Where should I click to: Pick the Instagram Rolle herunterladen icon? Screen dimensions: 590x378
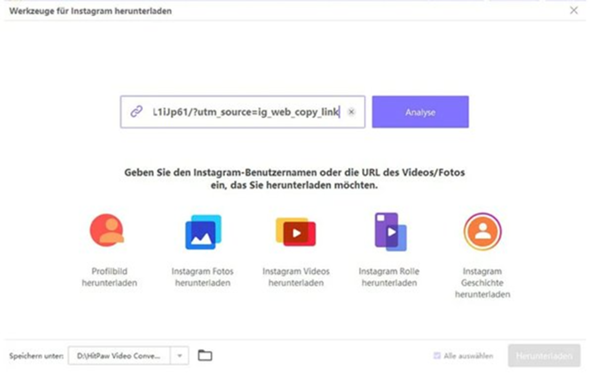point(391,232)
